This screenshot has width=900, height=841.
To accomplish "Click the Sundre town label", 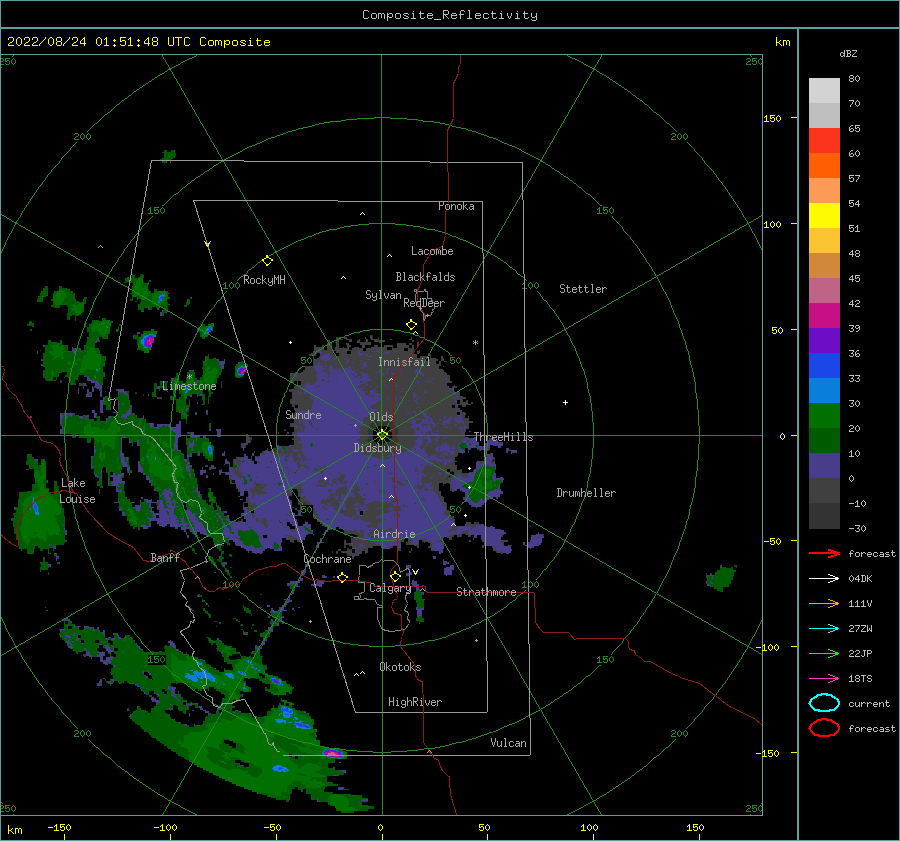I will [303, 414].
